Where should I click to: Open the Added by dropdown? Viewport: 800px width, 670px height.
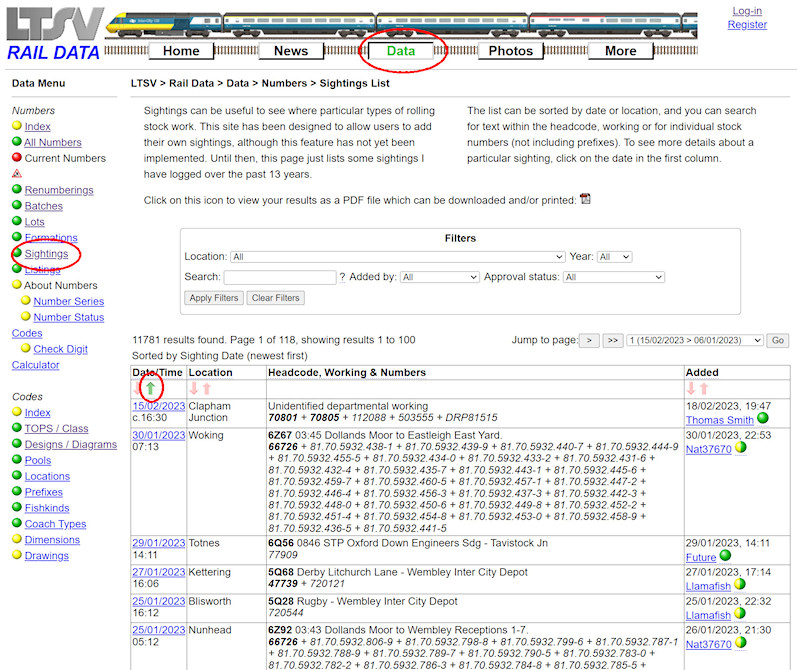point(439,277)
